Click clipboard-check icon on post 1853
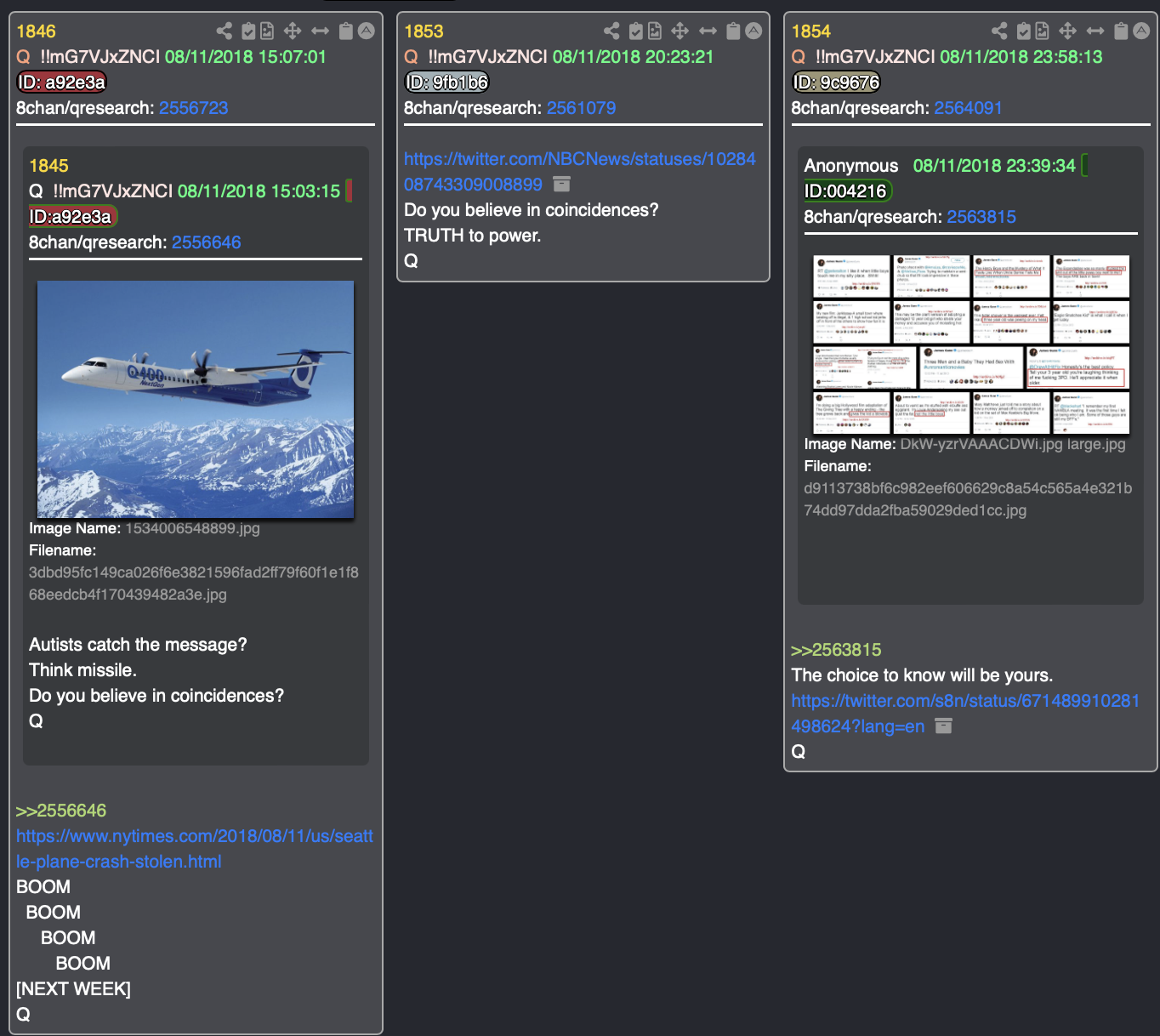The image size is (1160, 1036). (x=636, y=31)
